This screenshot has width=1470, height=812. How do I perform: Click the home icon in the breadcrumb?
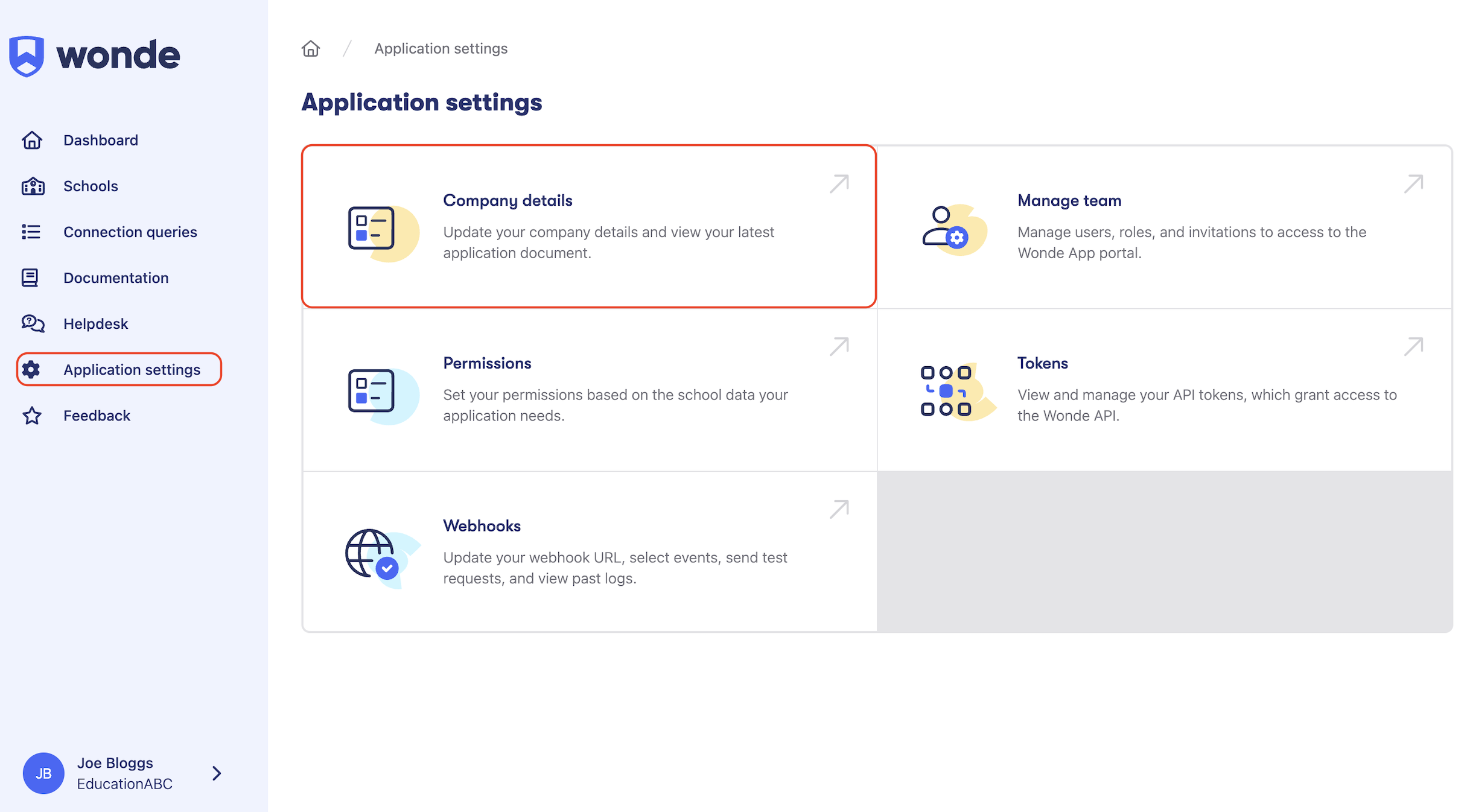click(311, 48)
